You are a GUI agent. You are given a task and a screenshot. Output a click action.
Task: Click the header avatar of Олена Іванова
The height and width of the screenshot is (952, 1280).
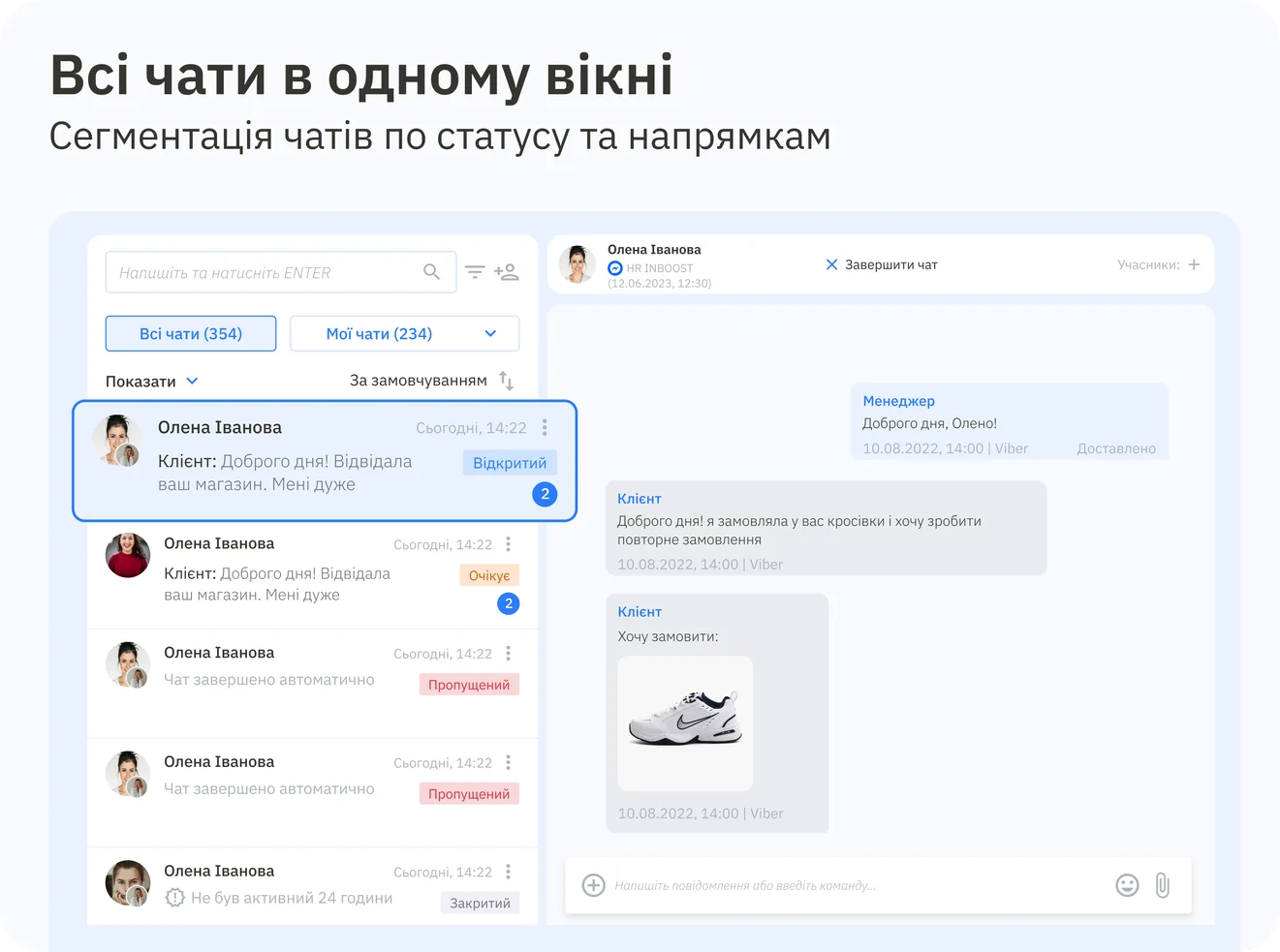point(578,264)
